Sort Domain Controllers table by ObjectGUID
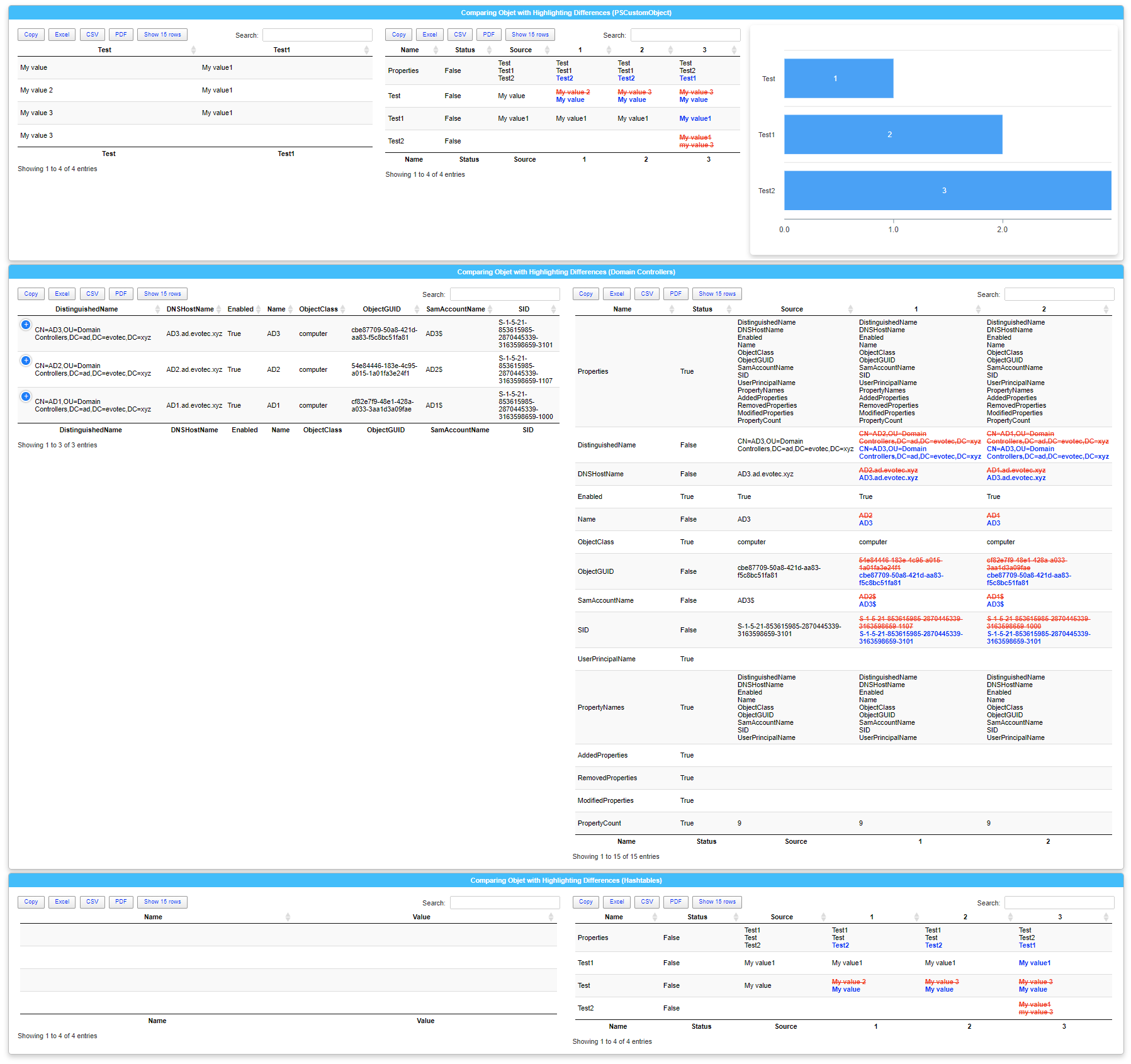This screenshot has width=1131, height=1064. (x=381, y=309)
